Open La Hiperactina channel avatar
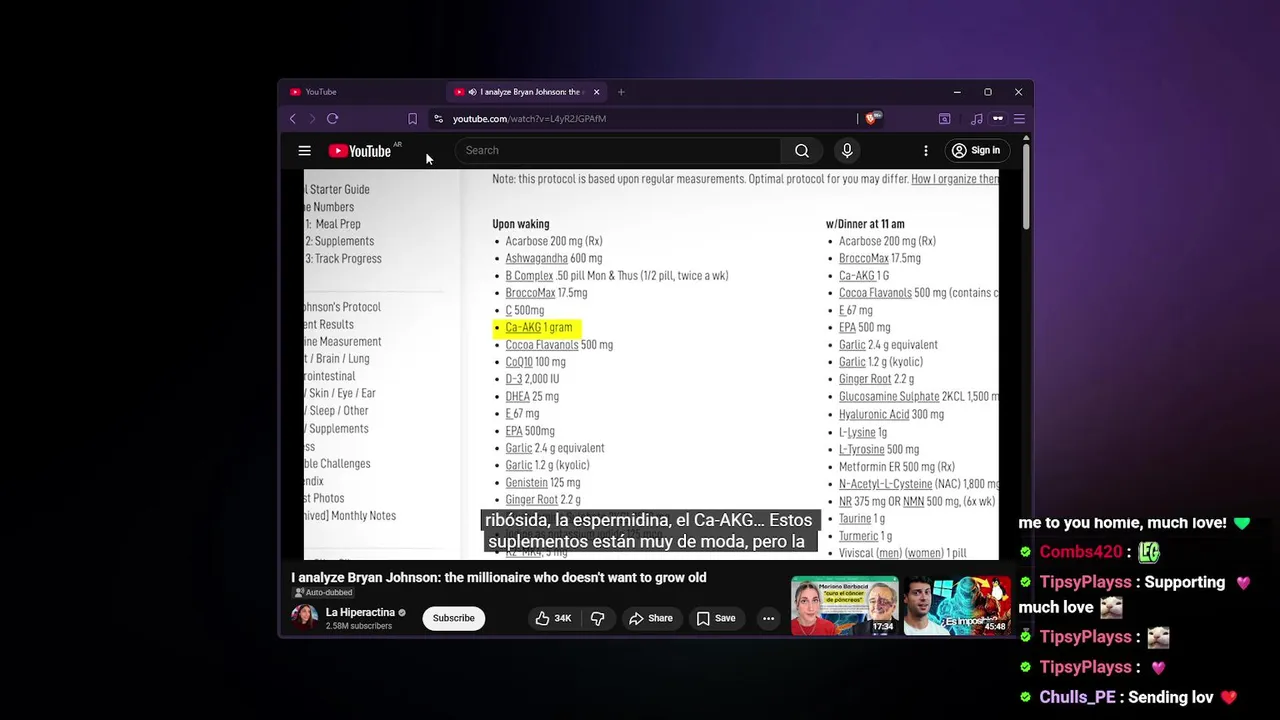The image size is (1280, 720). (x=304, y=617)
